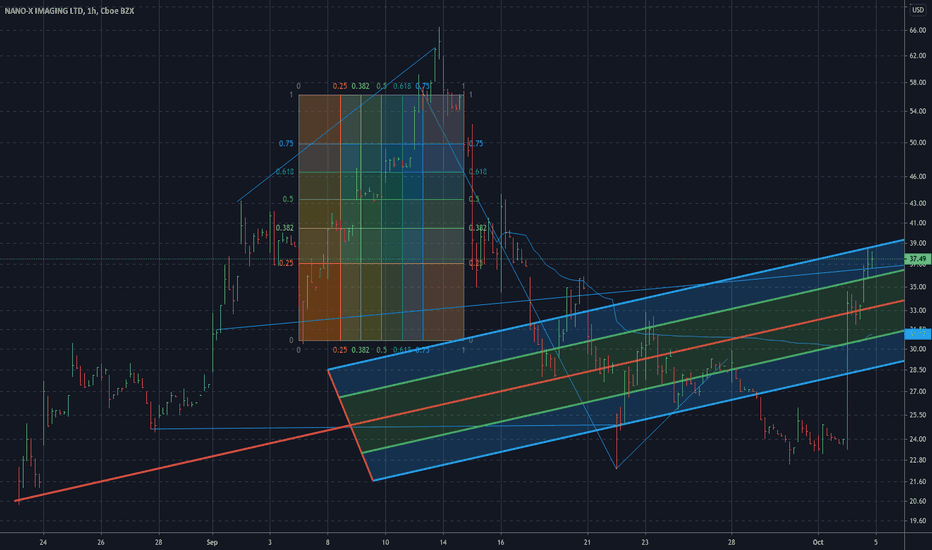Click the 50.00 price axis label
Image resolution: width=932 pixels, height=550 pixels.
click(x=917, y=143)
